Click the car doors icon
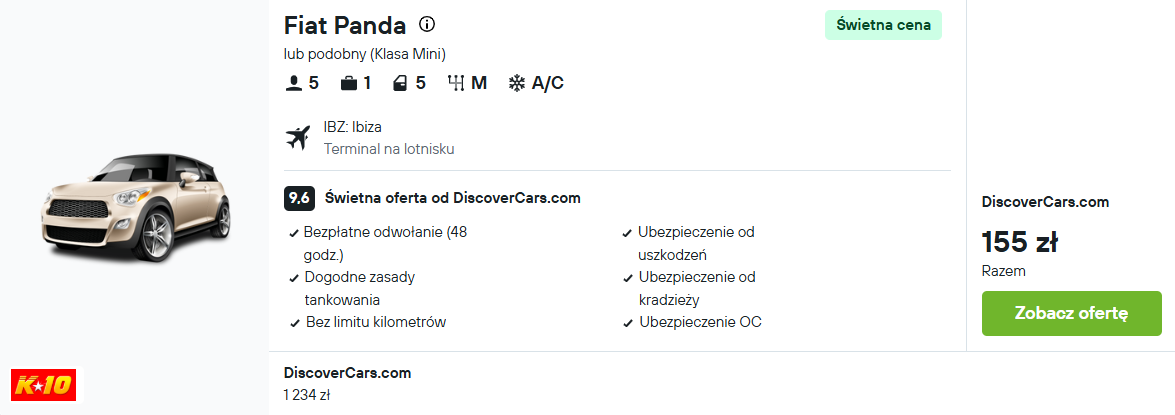Image resolution: width=1175 pixels, height=415 pixels. (x=400, y=83)
